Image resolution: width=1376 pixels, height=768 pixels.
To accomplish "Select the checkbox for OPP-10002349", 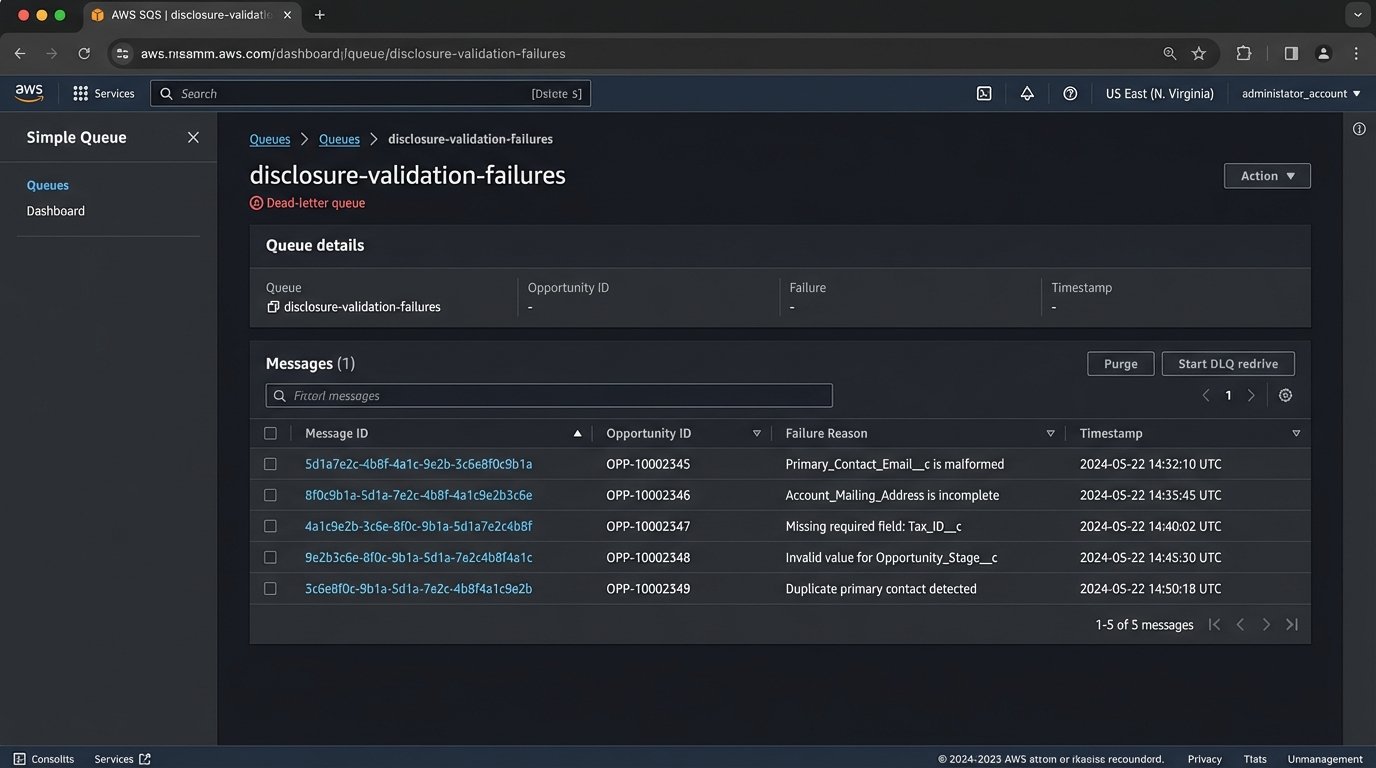I will click(270, 588).
